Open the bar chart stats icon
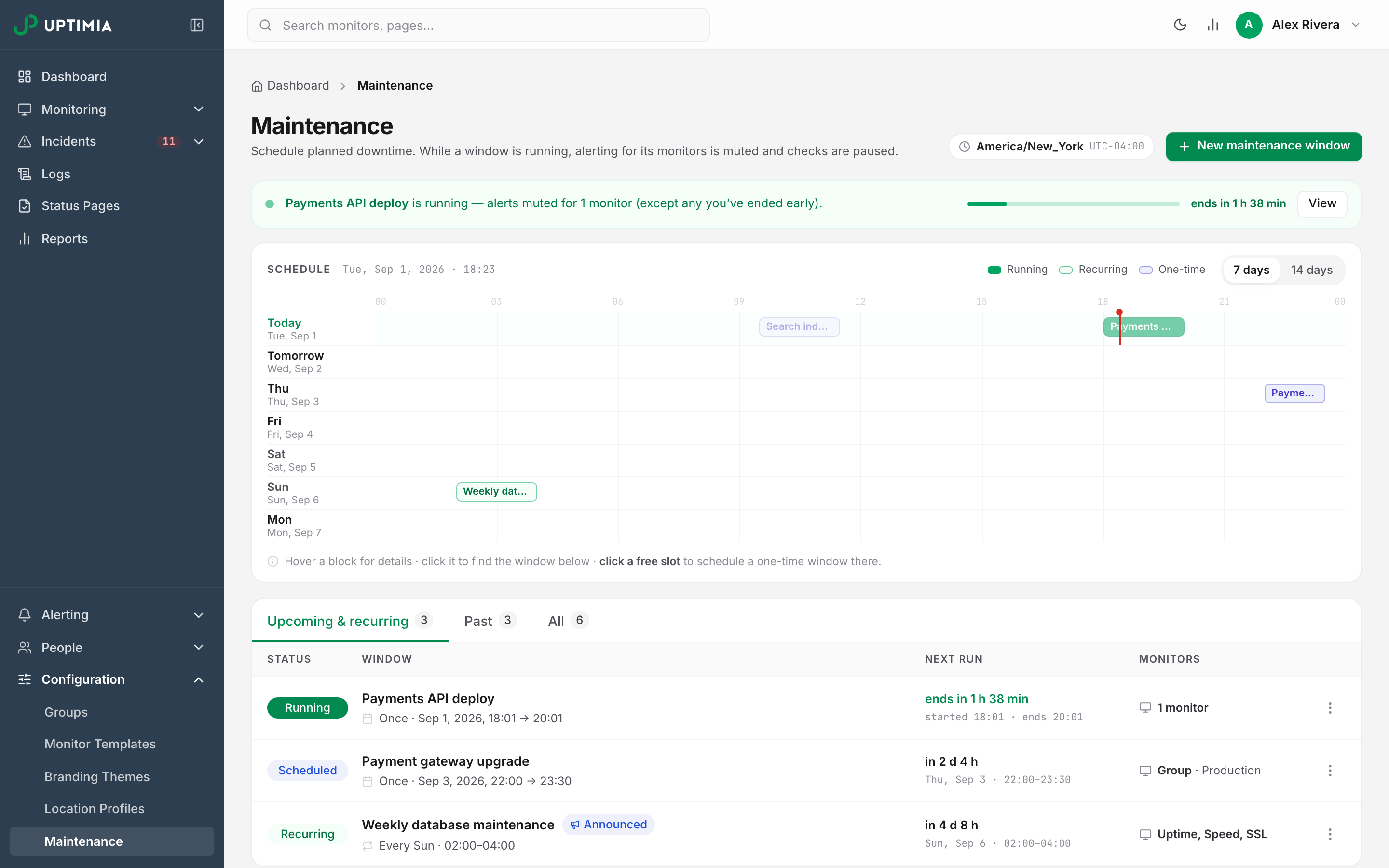Viewport: 1389px width, 868px height. [1212, 25]
